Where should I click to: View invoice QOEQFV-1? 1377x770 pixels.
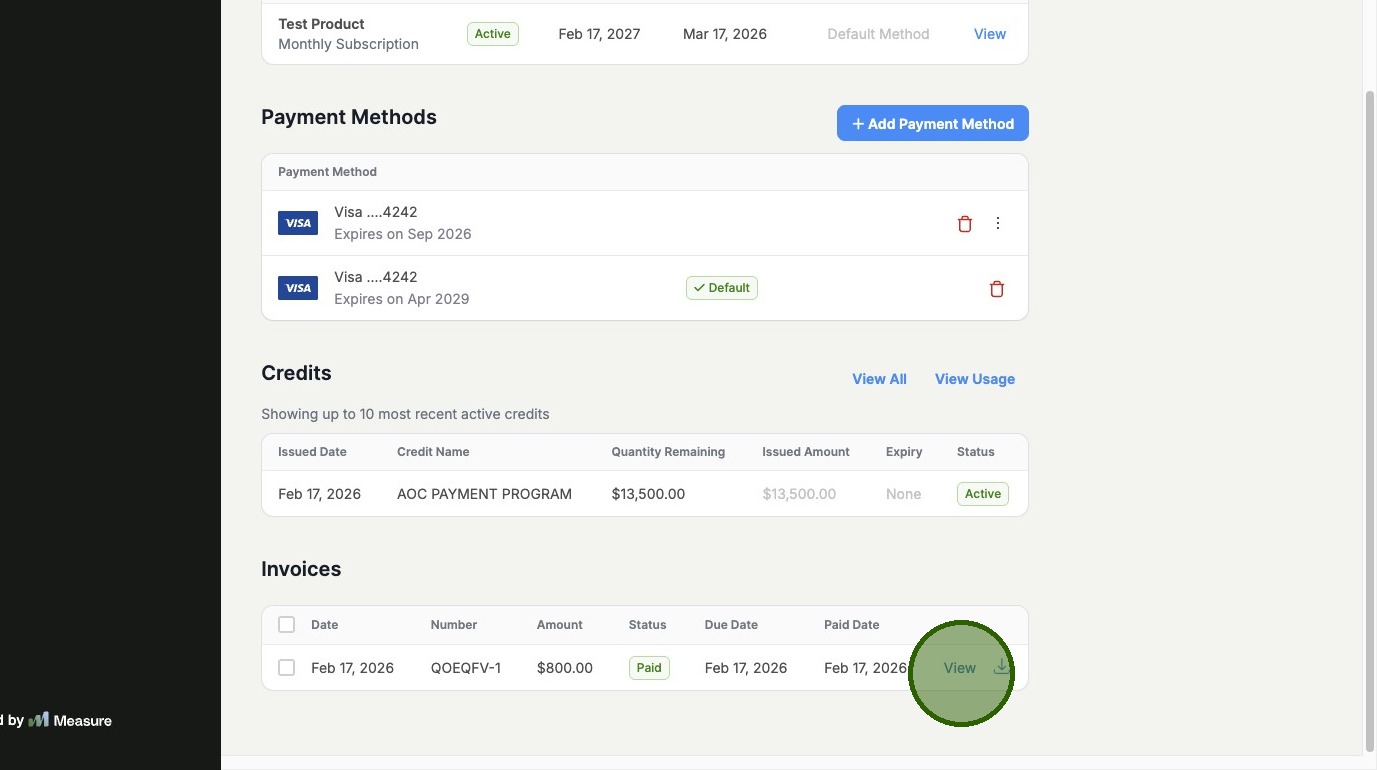(959, 668)
